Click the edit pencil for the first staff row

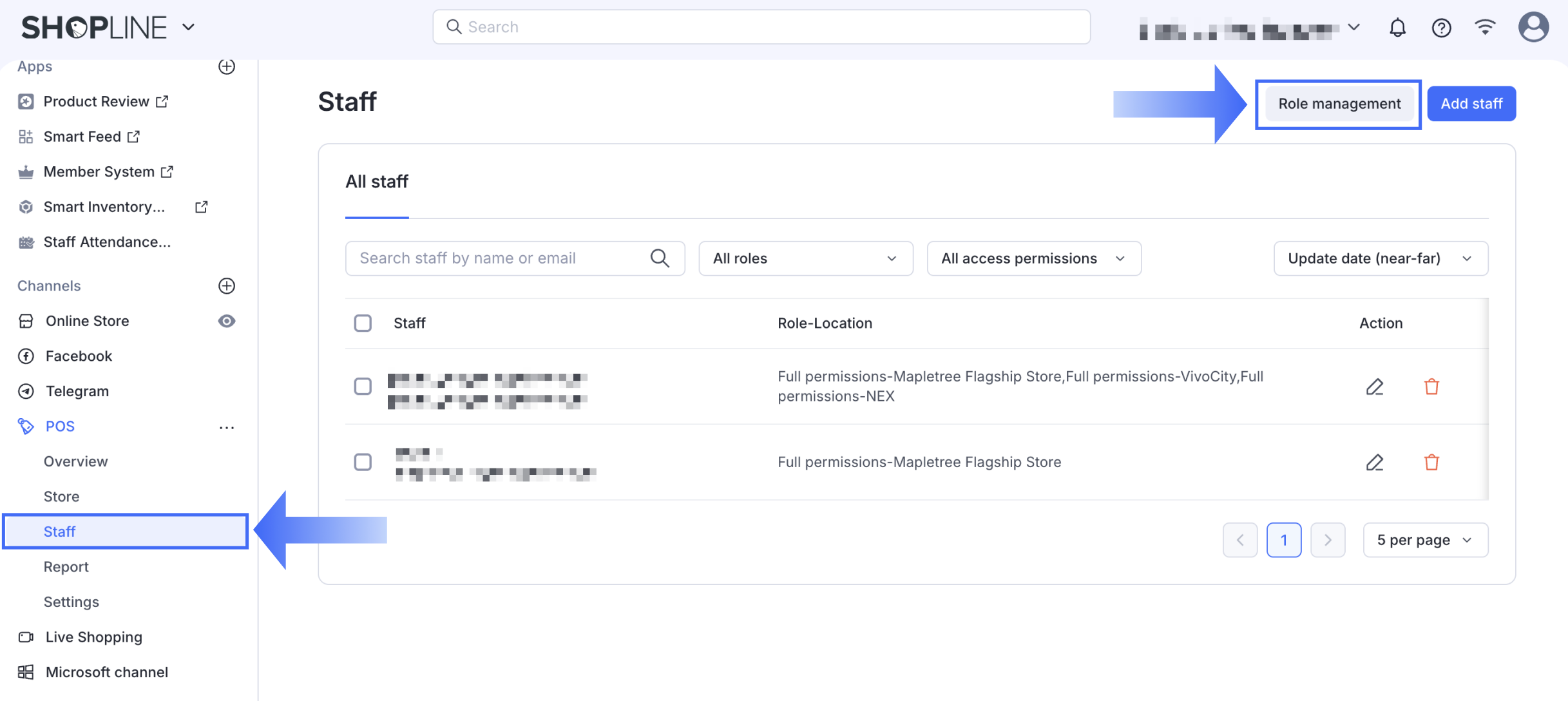pyautogui.click(x=1374, y=387)
